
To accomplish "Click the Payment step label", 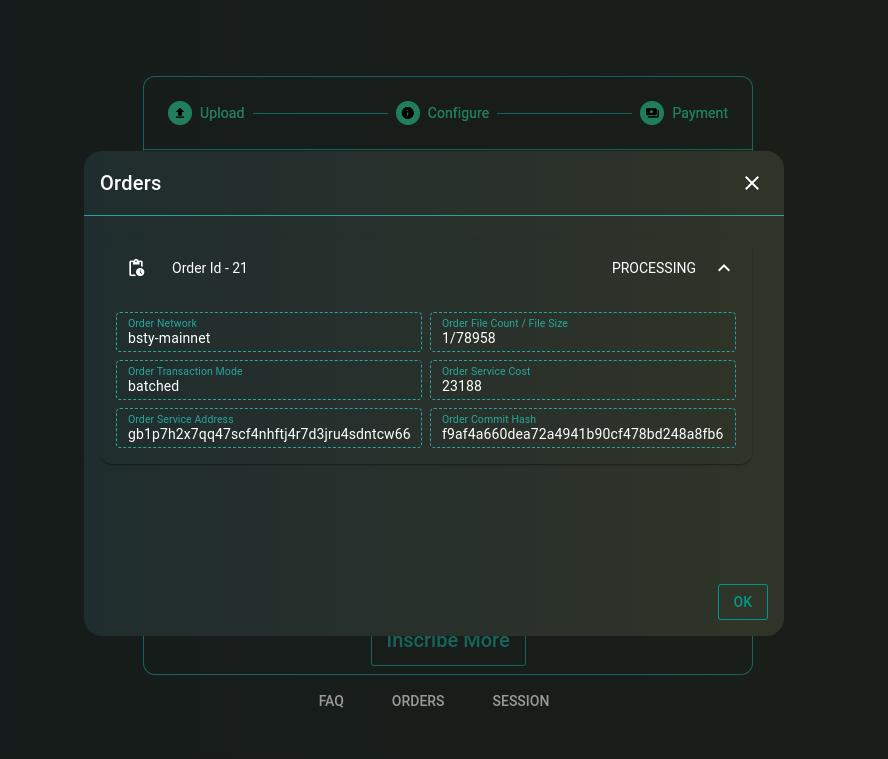I will 699,113.
